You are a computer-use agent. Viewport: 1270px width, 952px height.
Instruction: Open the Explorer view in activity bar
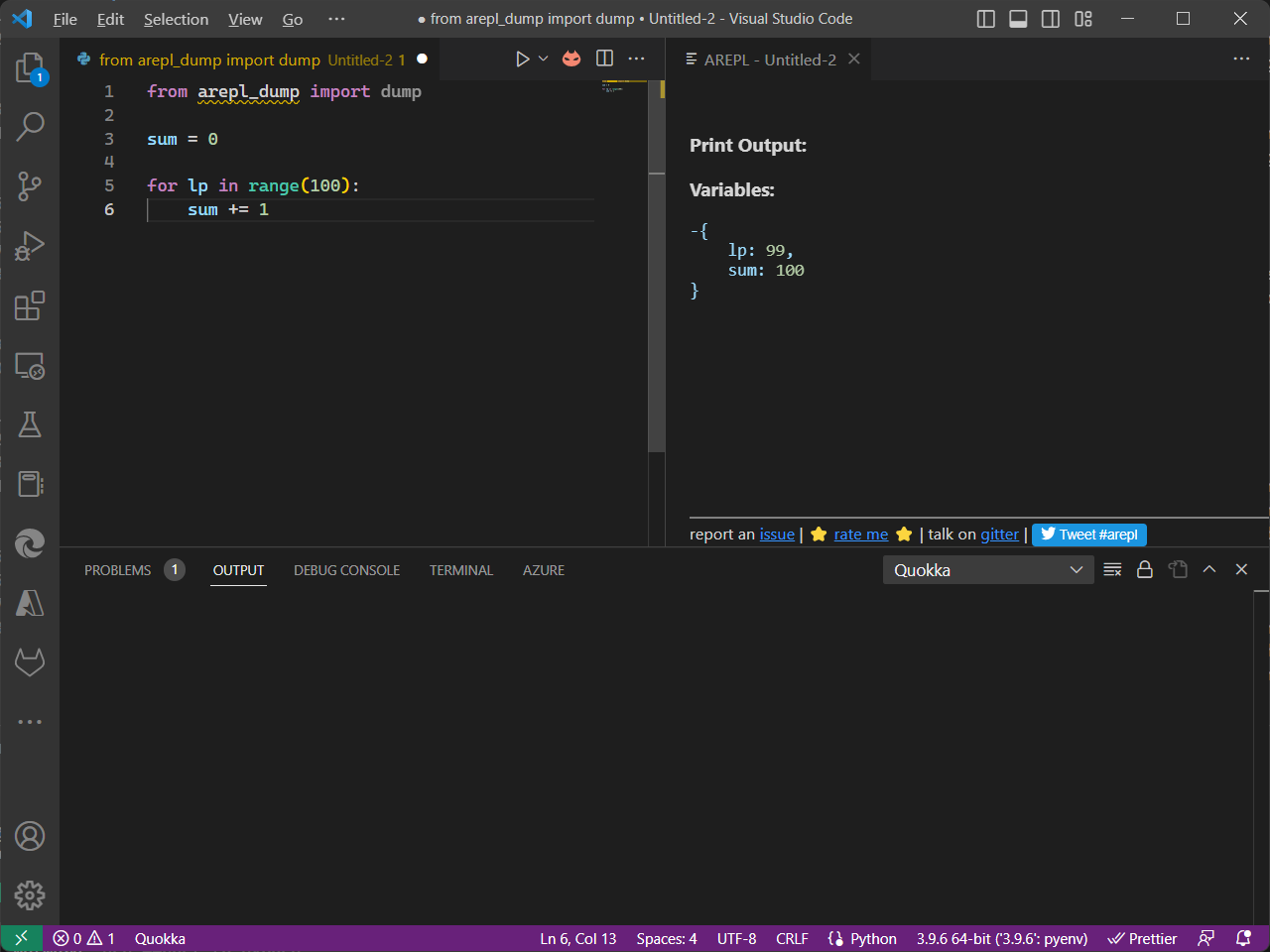click(x=30, y=67)
